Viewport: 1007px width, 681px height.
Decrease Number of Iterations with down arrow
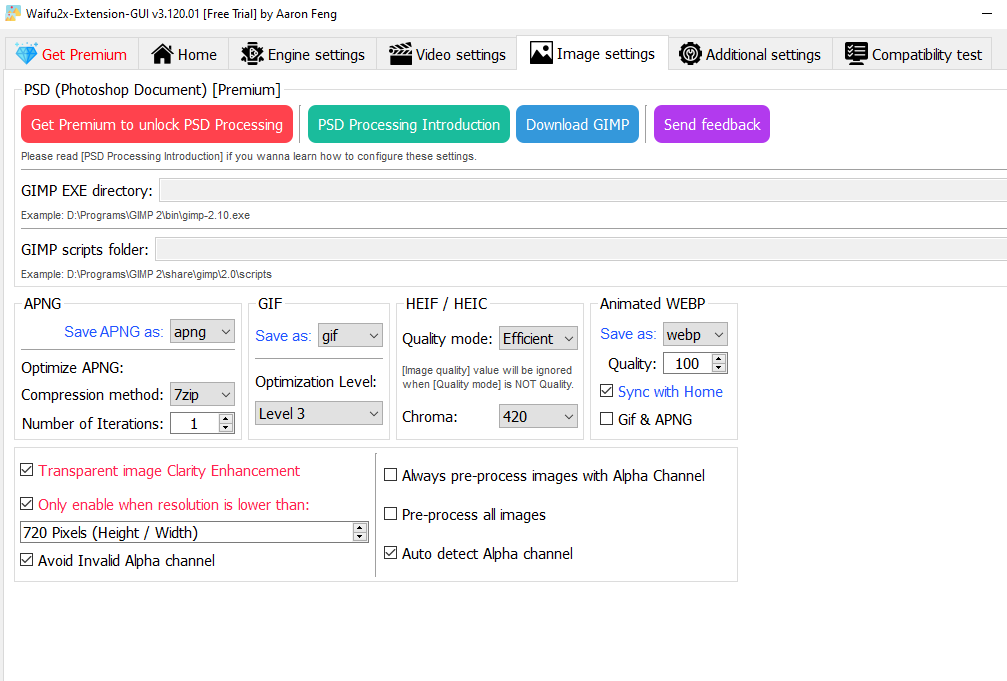click(x=225, y=428)
